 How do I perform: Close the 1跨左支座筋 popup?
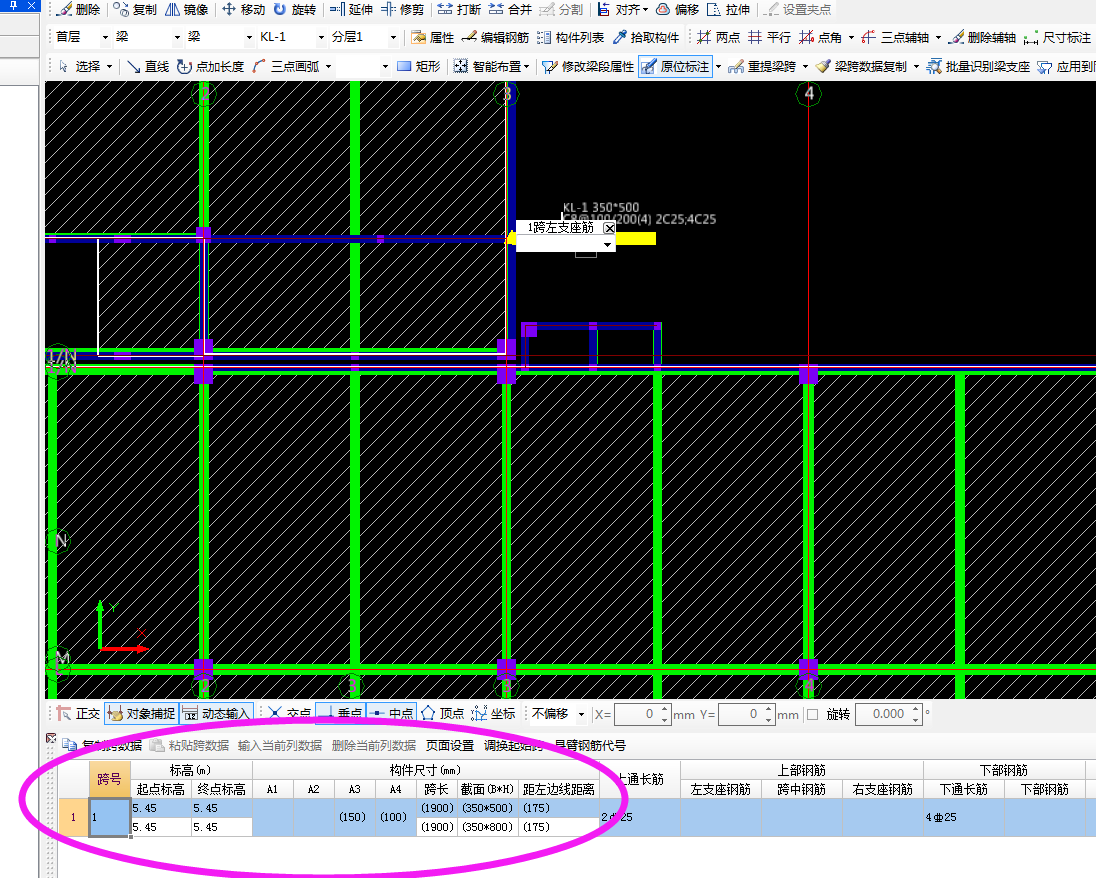click(x=610, y=228)
